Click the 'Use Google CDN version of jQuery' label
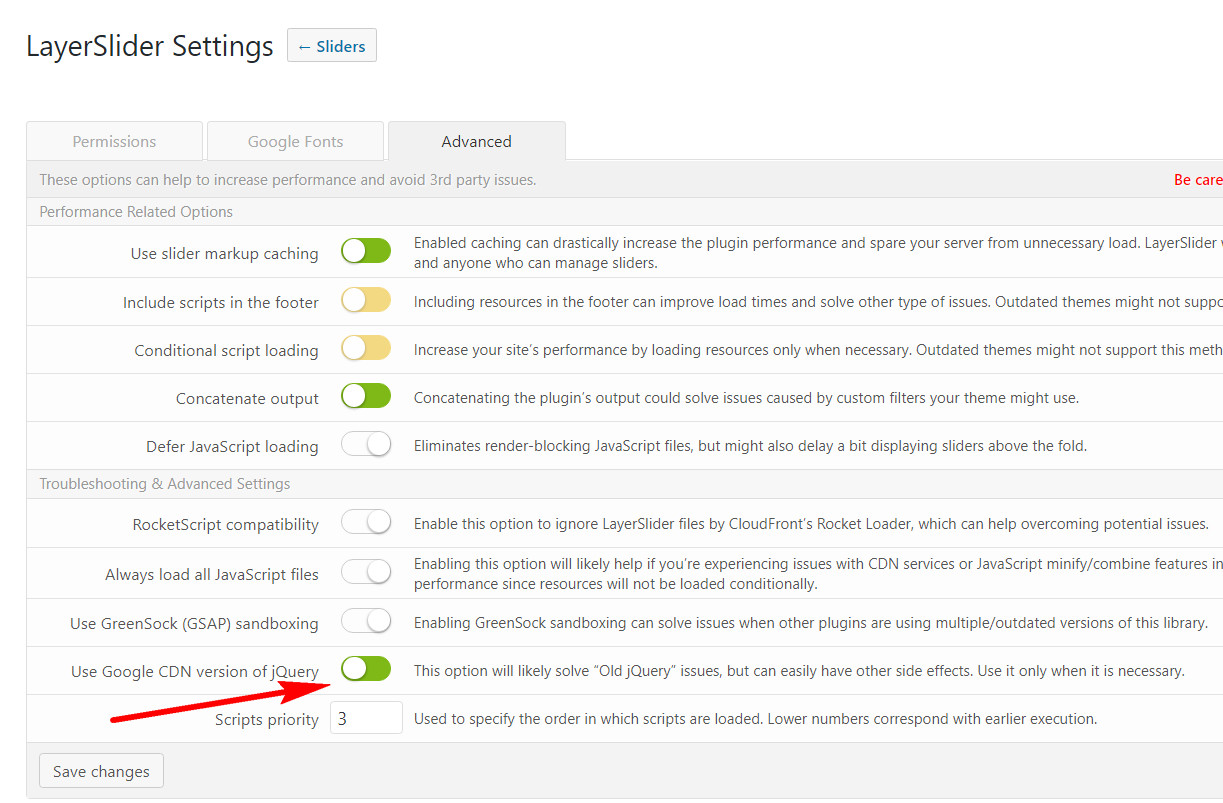The height and width of the screenshot is (803, 1223). 195,671
